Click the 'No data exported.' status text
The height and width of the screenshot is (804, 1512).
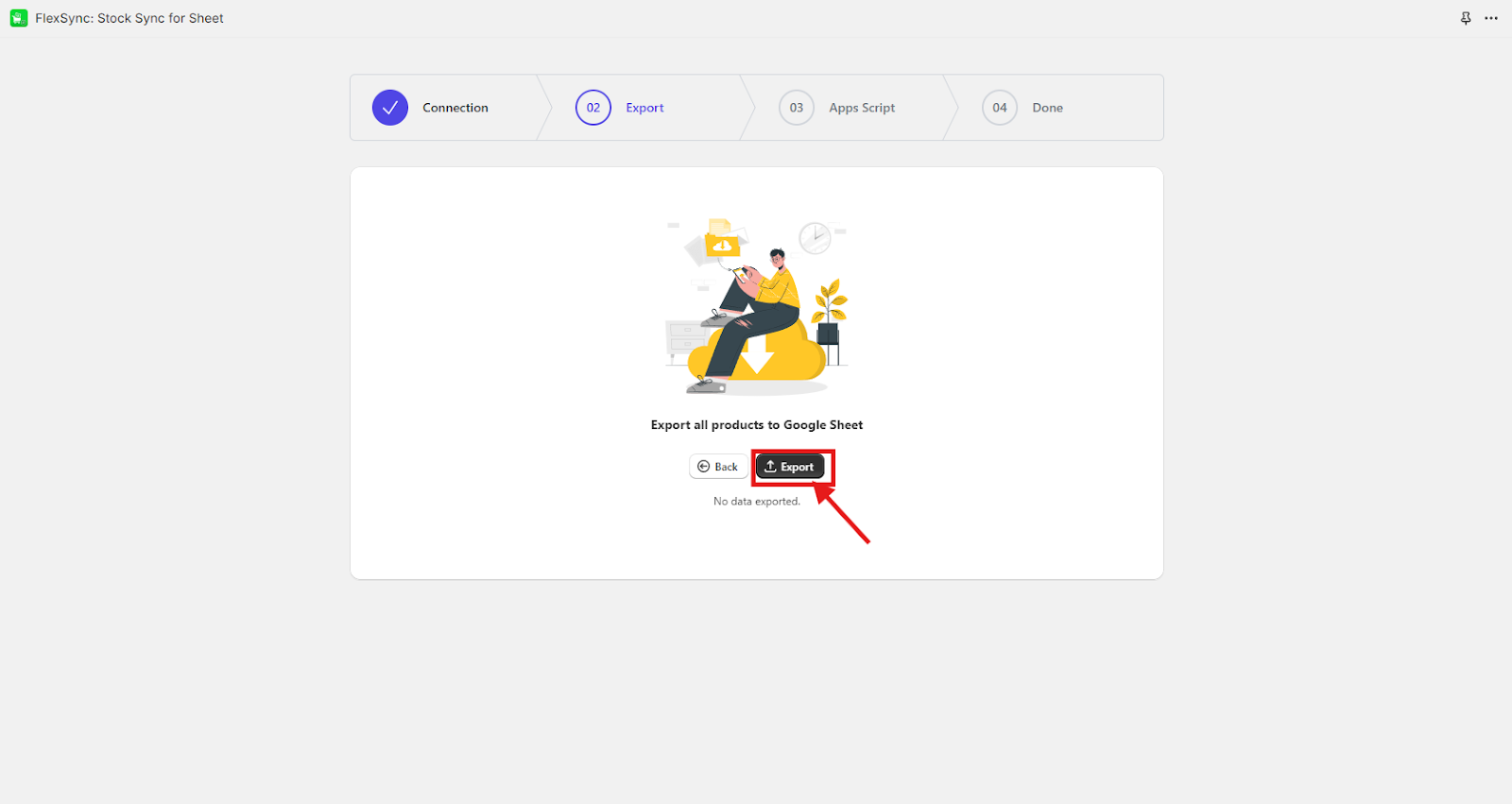(x=757, y=502)
